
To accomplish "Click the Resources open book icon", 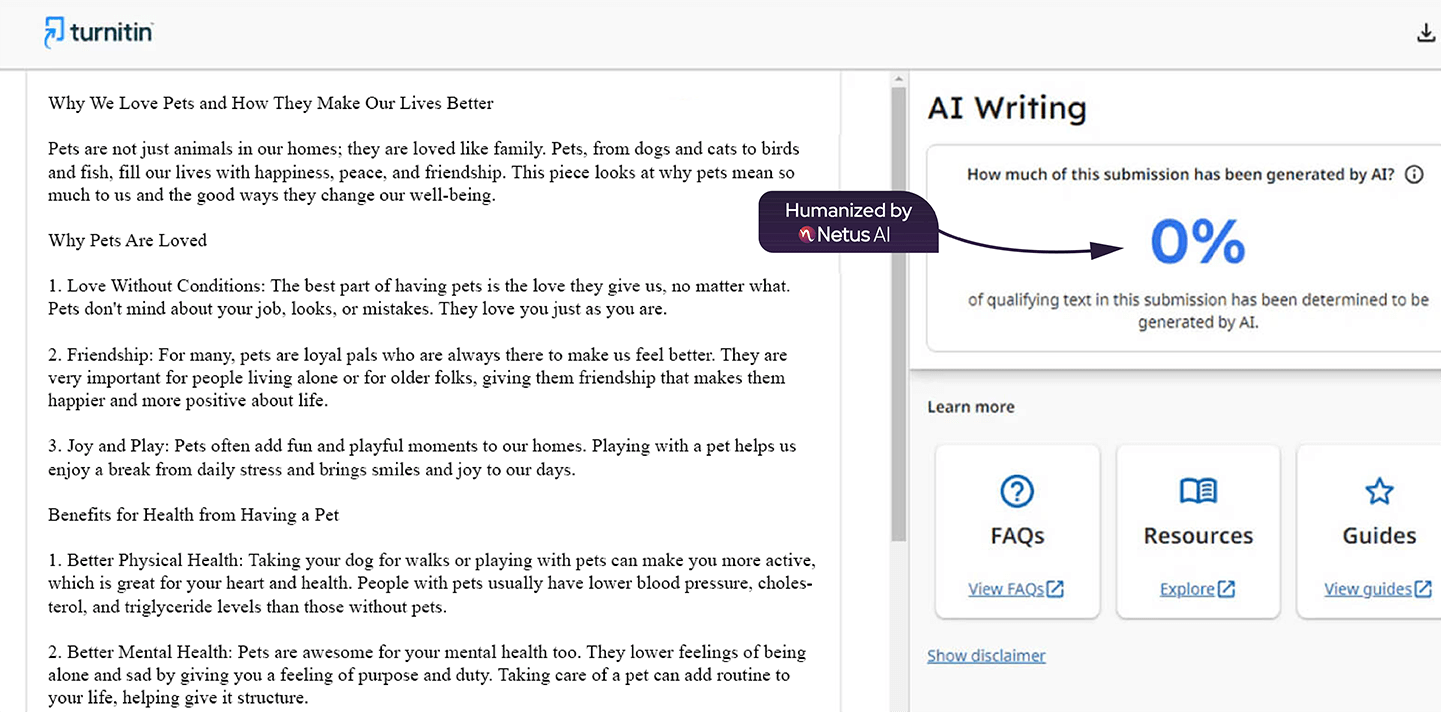I will click(1198, 491).
